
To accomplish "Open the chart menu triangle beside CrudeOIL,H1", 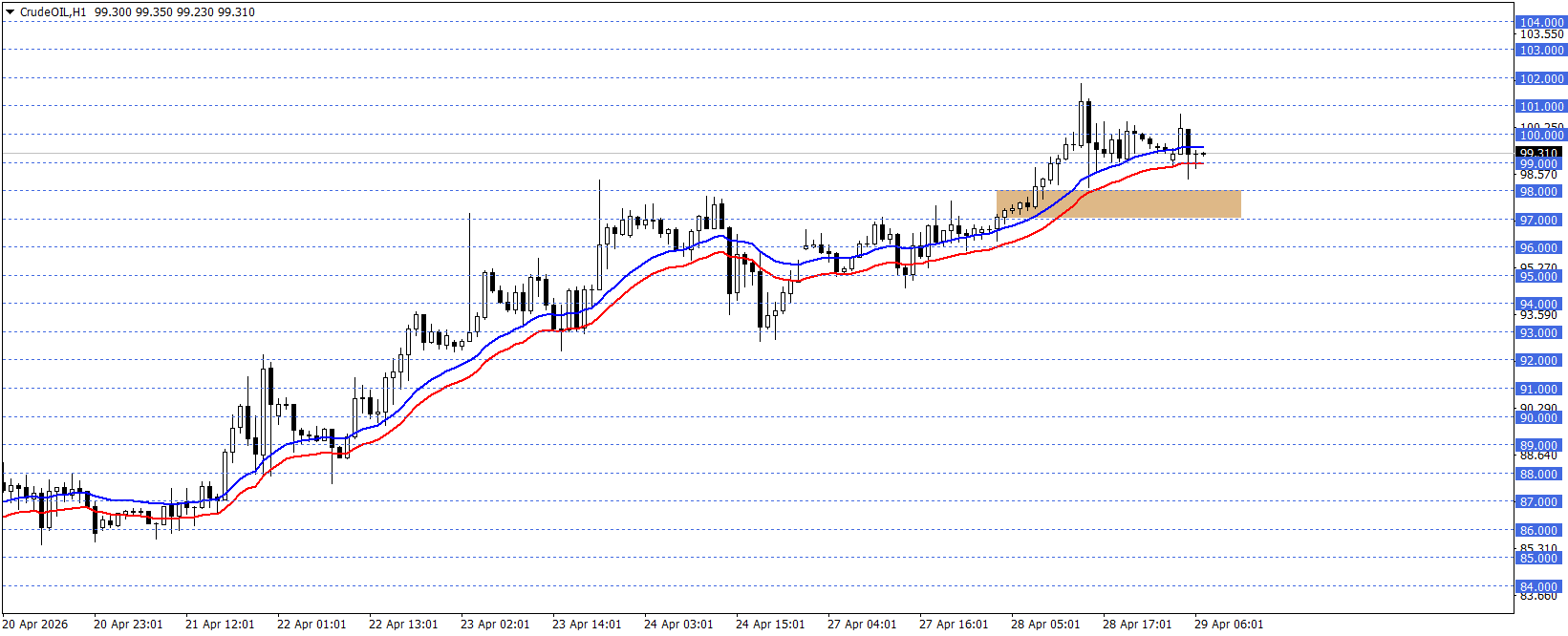I will 10,12.
